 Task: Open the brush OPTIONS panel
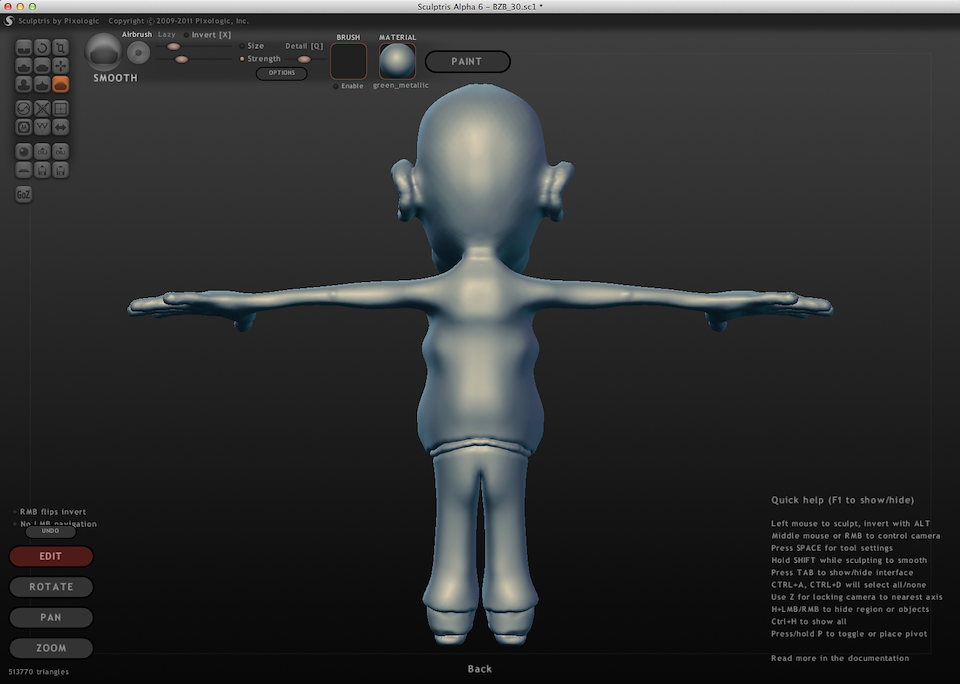coord(281,73)
